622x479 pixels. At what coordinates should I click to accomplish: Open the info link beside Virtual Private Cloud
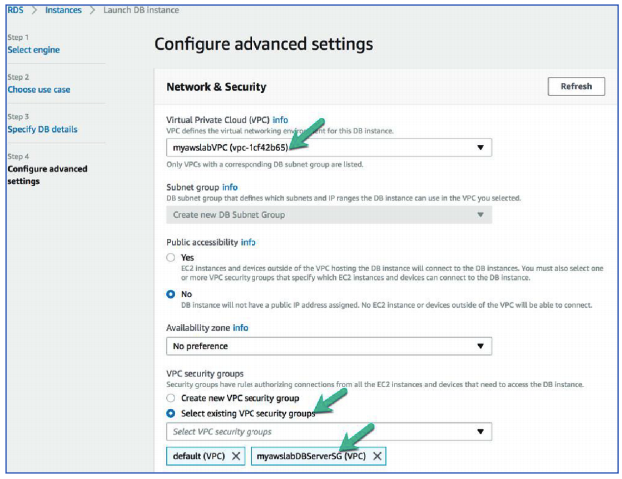pos(280,119)
